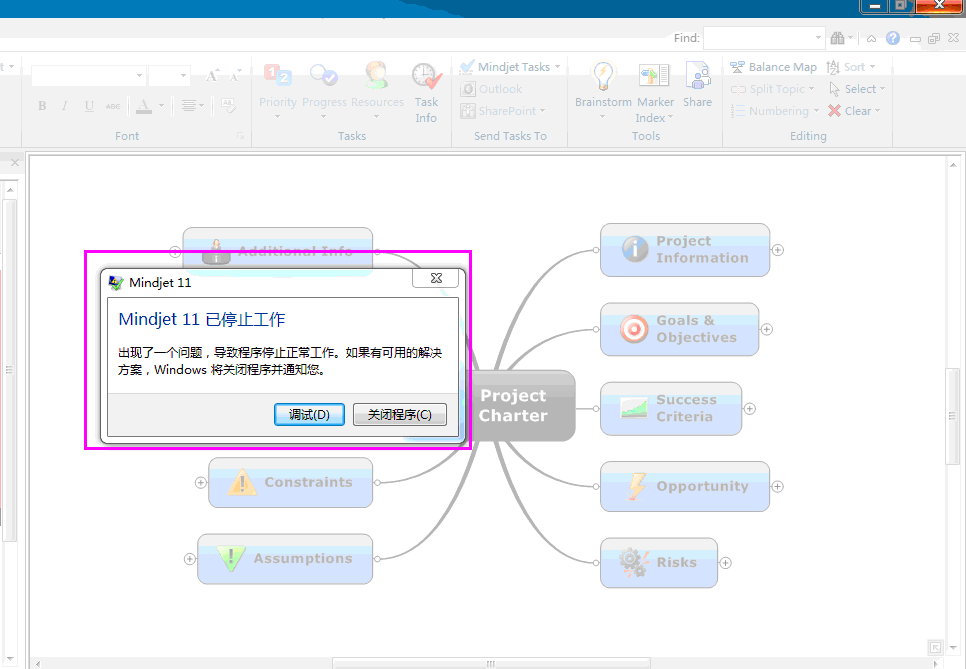This screenshot has width=966, height=669.
Task: Send tasks to Outlook
Action: click(492, 89)
